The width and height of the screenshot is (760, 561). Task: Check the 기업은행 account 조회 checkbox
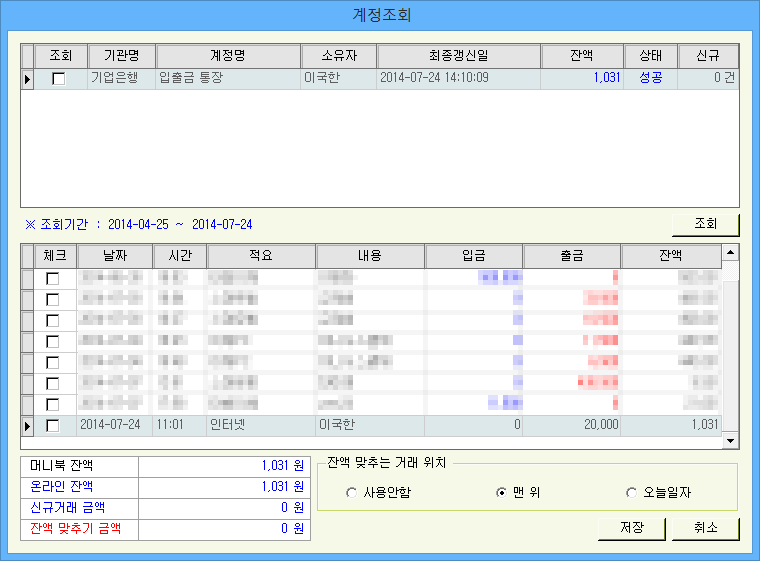59,79
